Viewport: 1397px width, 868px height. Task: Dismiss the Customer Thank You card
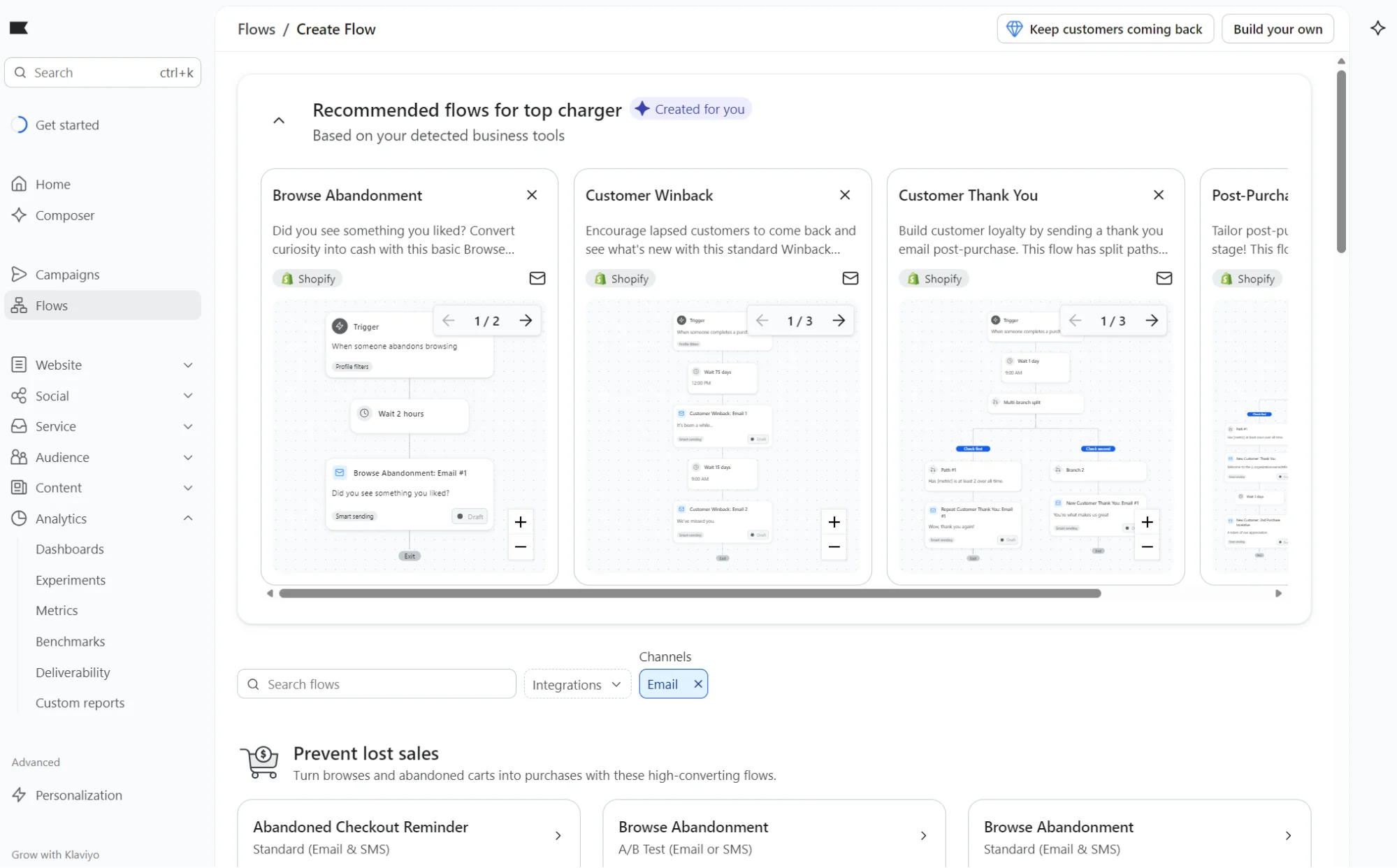tap(1158, 195)
